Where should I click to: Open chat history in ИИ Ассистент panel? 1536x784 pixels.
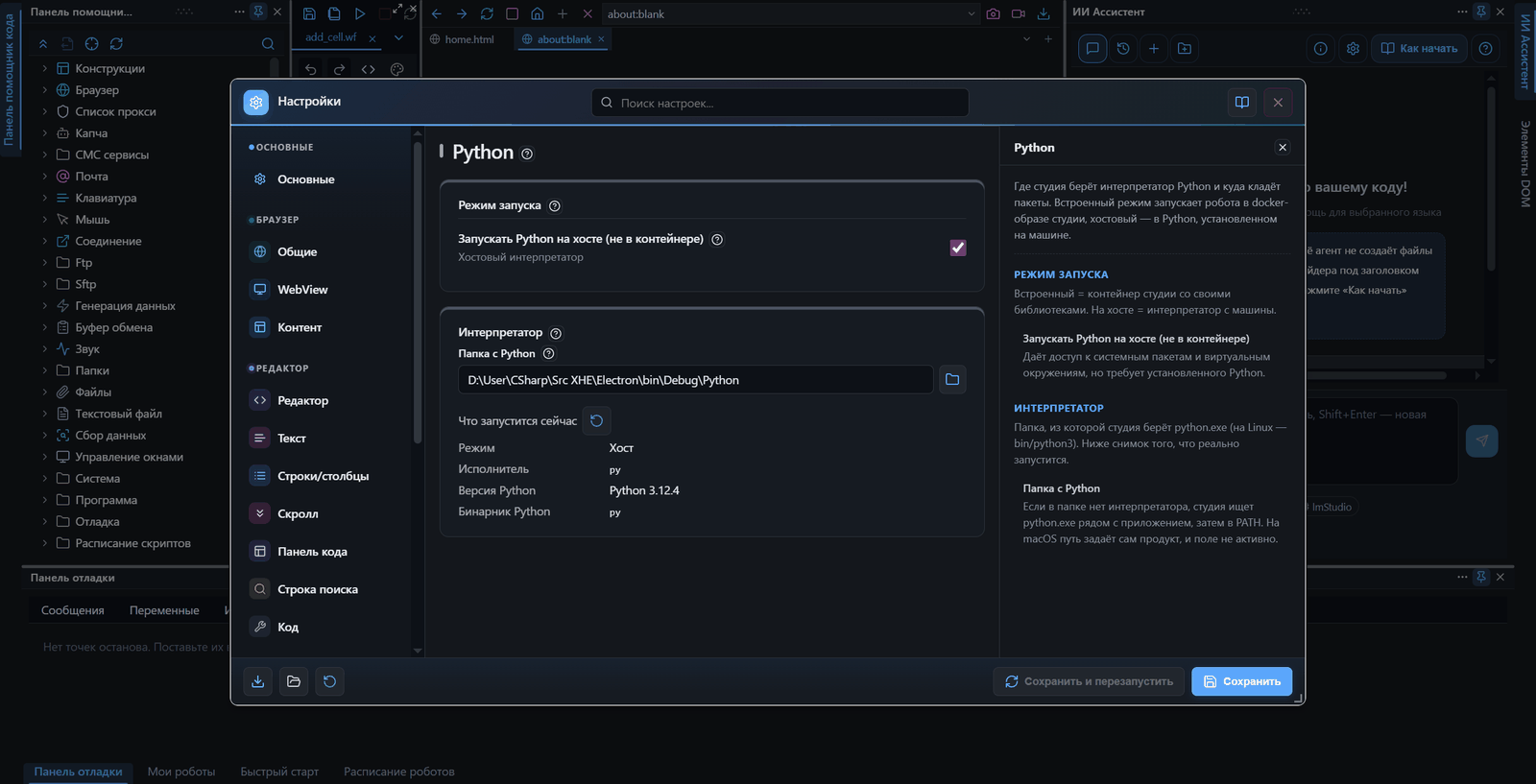[1123, 49]
